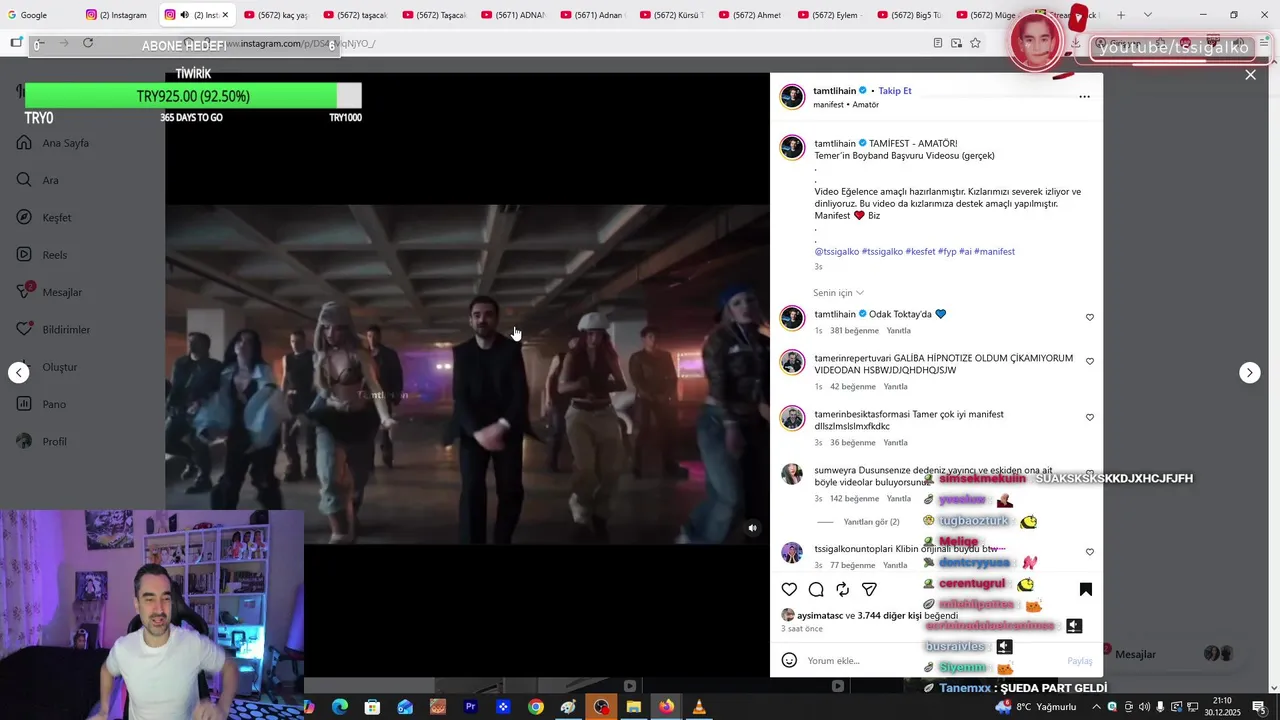The image size is (1280, 720).
Task: Reply via Yanıtla on tamerinrepertuvari comment
Action: coord(895,387)
